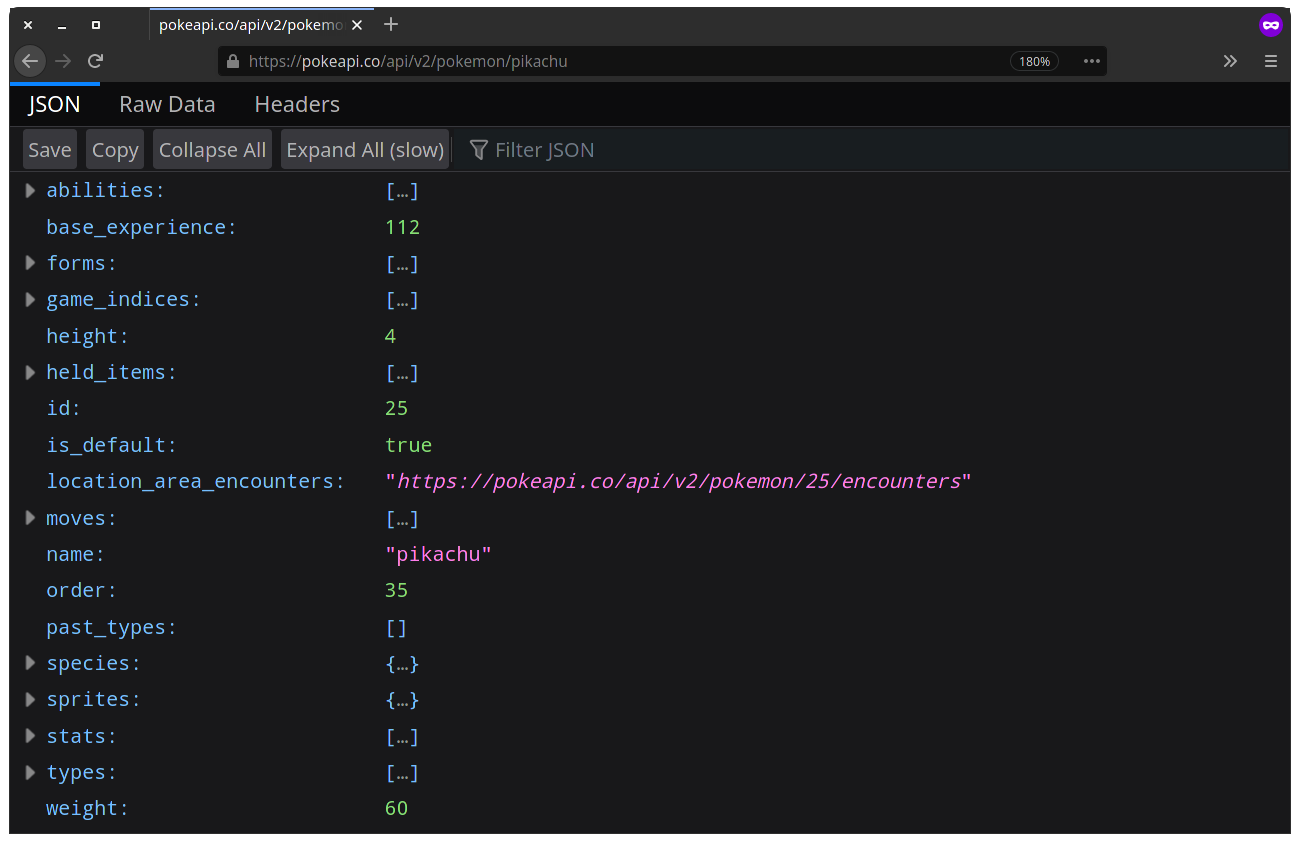Click the past_types empty array value
Image resolution: width=1300 pixels, height=843 pixels.
tap(396, 628)
